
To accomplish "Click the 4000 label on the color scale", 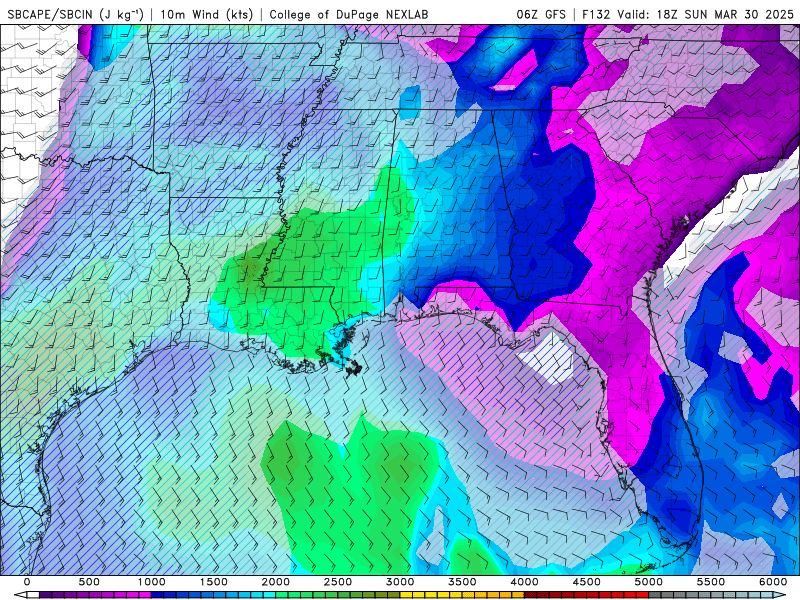I will click(524, 582).
